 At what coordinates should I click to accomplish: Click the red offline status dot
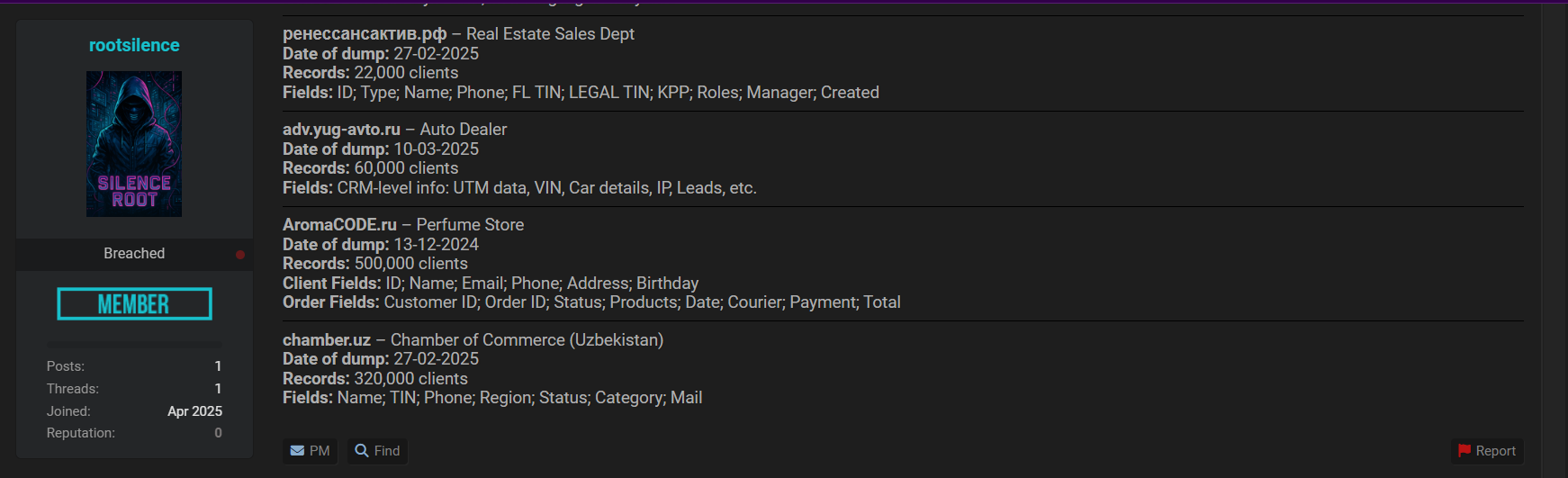coord(240,255)
